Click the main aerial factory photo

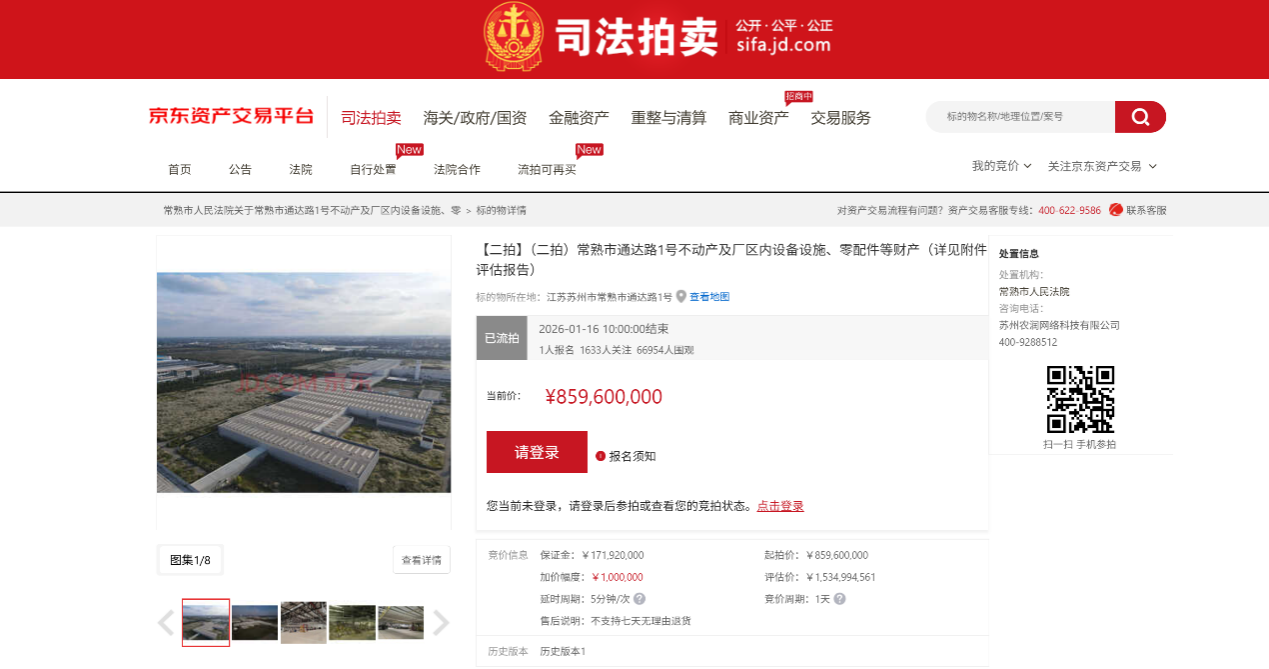[304, 382]
